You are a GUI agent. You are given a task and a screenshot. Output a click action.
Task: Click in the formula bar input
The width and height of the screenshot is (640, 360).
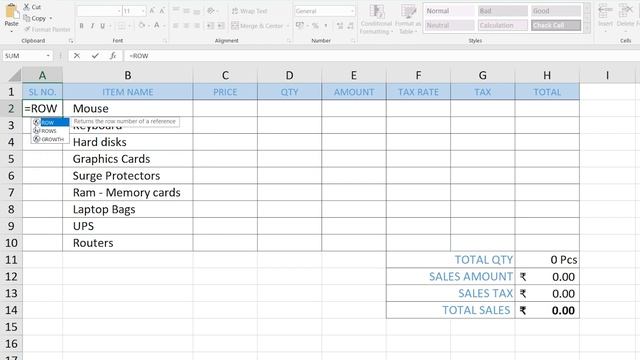pos(382,56)
